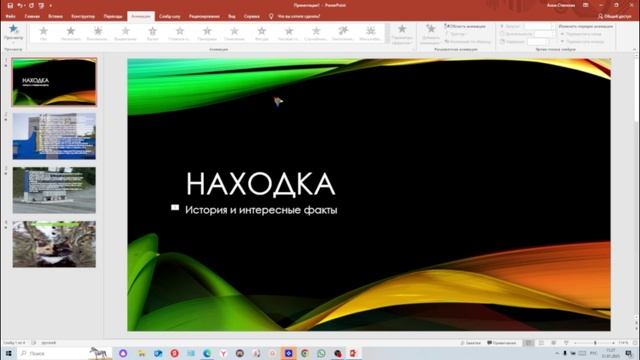
Task: Select the Появление animation effect
Action: click(x=234, y=33)
